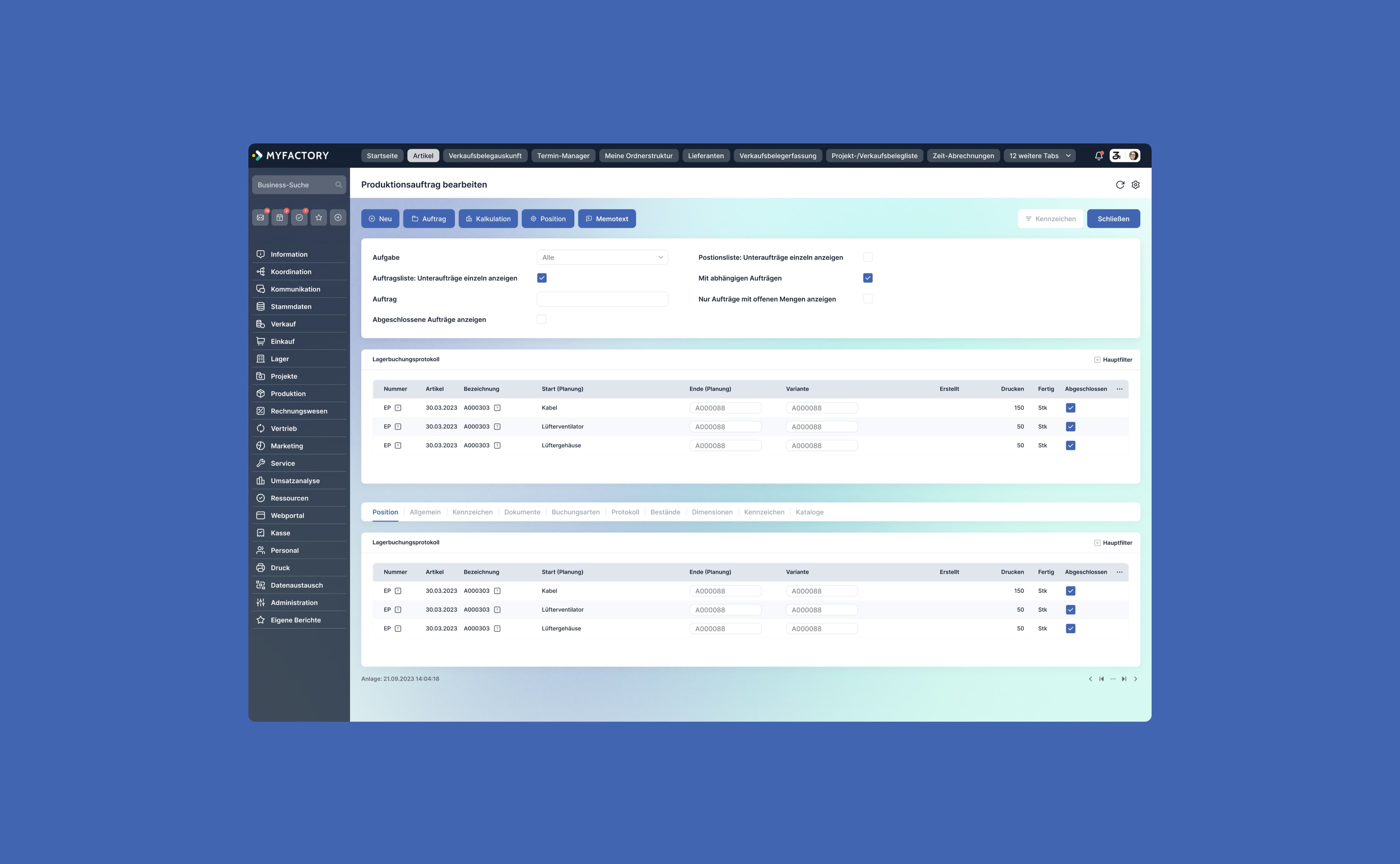The height and width of the screenshot is (864, 1400).
Task: Open the Kommunikation sidebar module
Action: click(x=299, y=289)
